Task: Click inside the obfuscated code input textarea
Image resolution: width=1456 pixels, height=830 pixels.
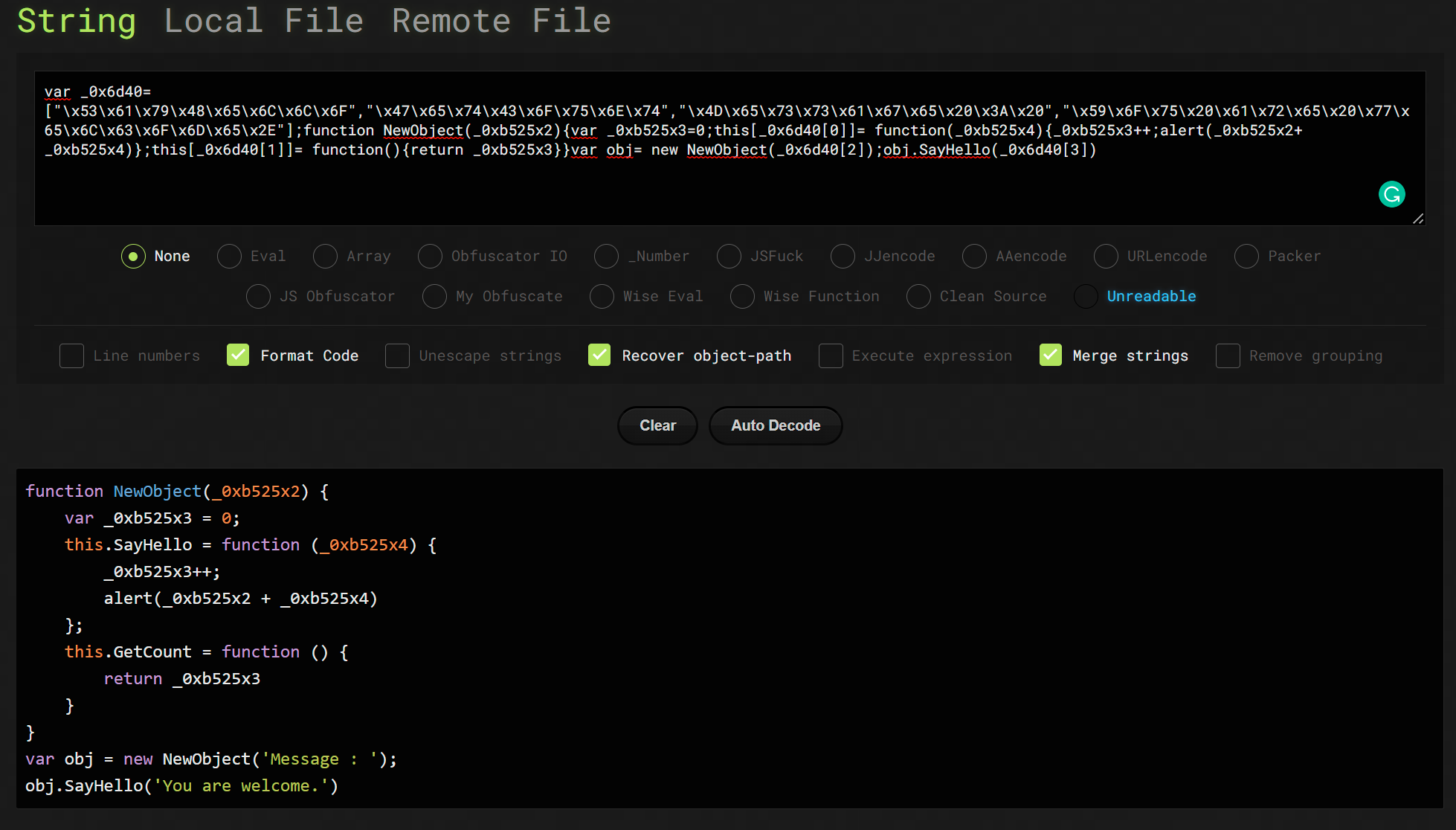Action: coord(729,148)
